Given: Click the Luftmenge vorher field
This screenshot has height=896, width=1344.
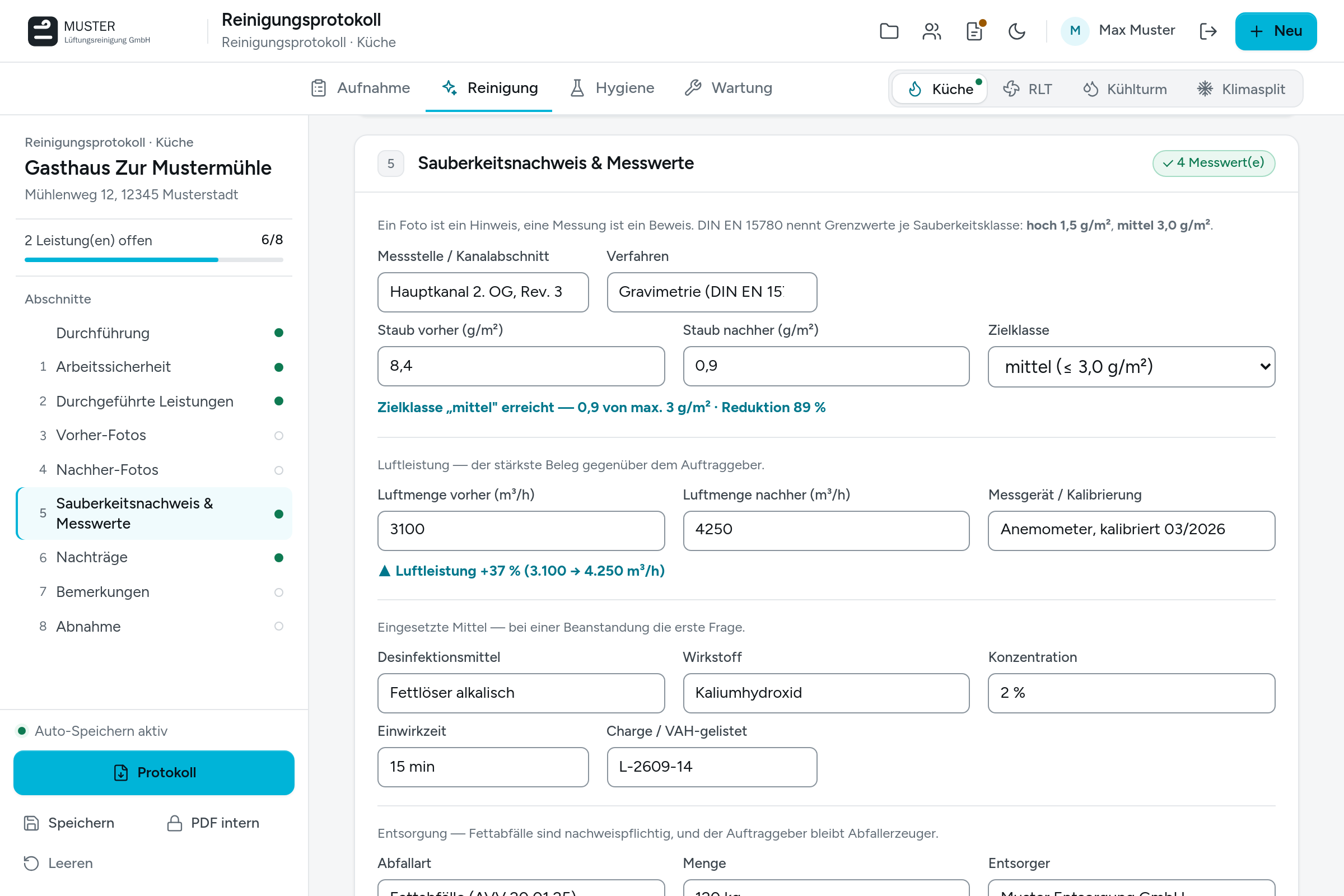Looking at the screenshot, I should tap(521, 530).
